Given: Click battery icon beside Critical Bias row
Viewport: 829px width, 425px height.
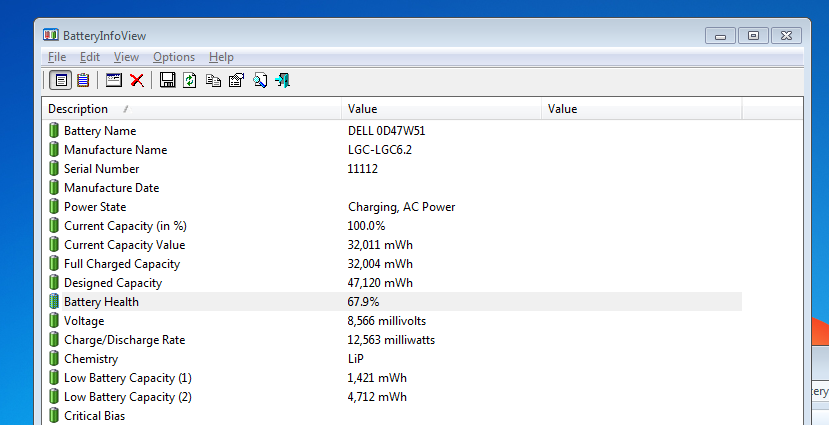Looking at the screenshot, I should (53, 415).
